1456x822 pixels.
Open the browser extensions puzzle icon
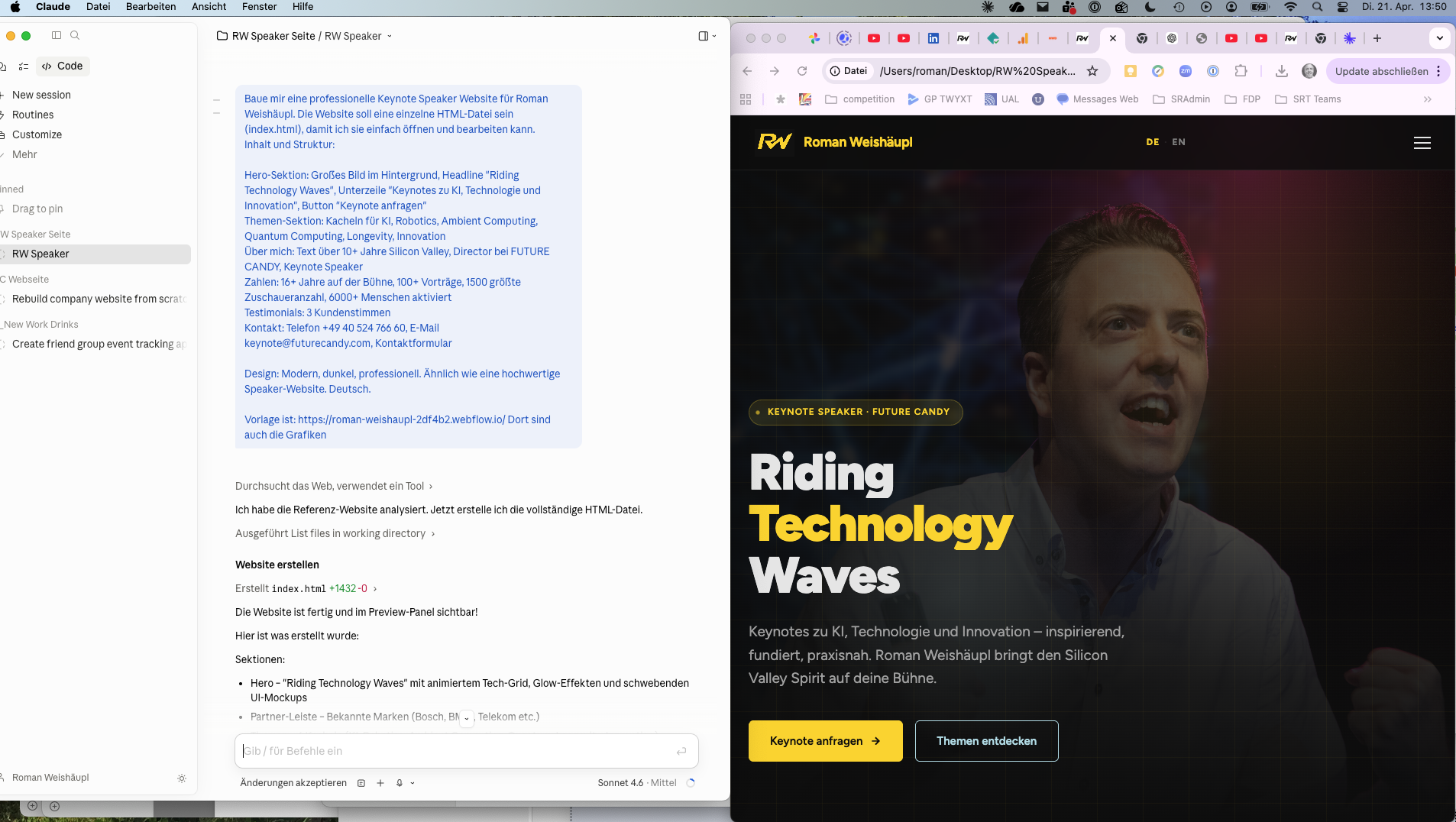click(1241, 70)
